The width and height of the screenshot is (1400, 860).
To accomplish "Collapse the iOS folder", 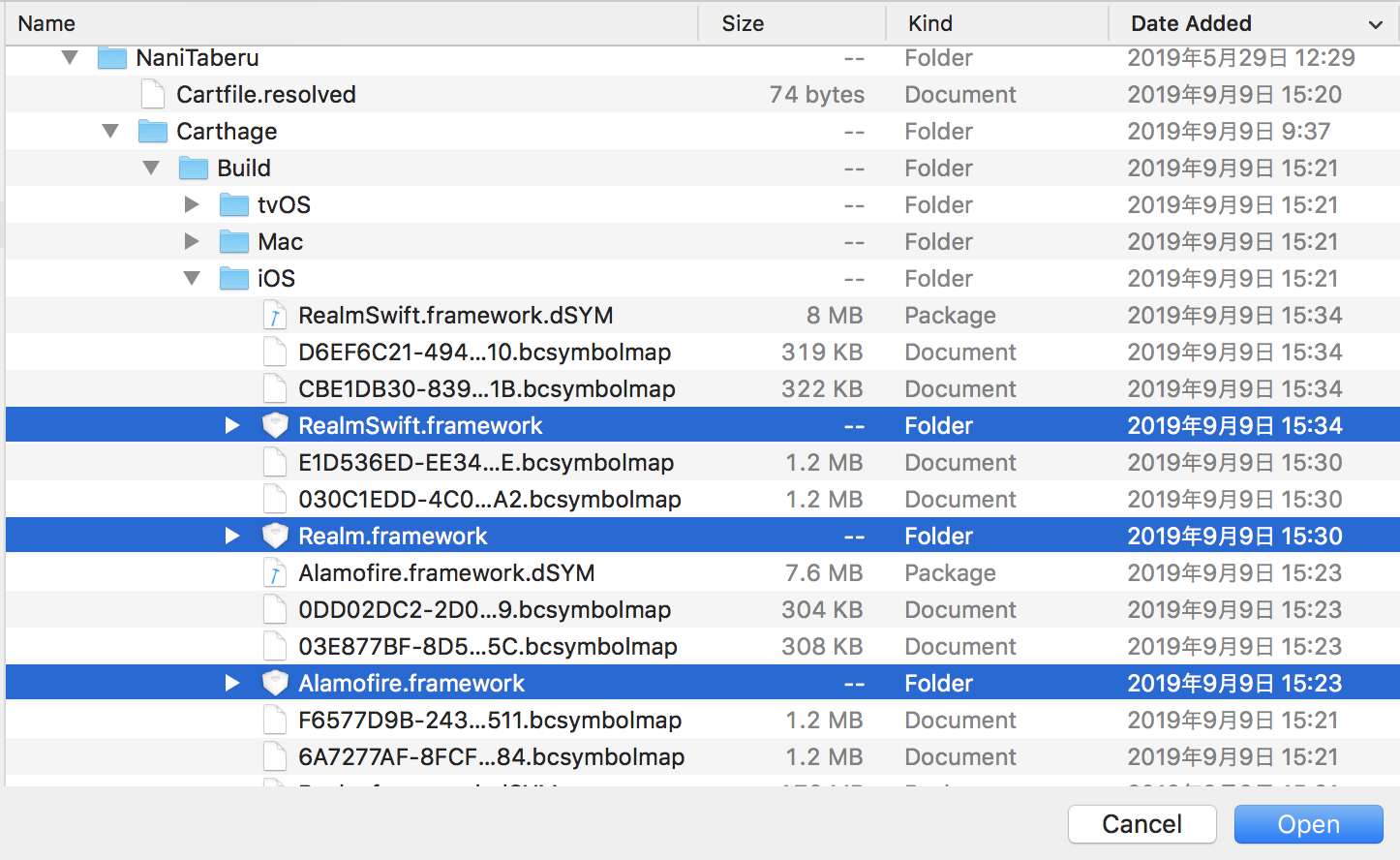I will pos(192,278).
